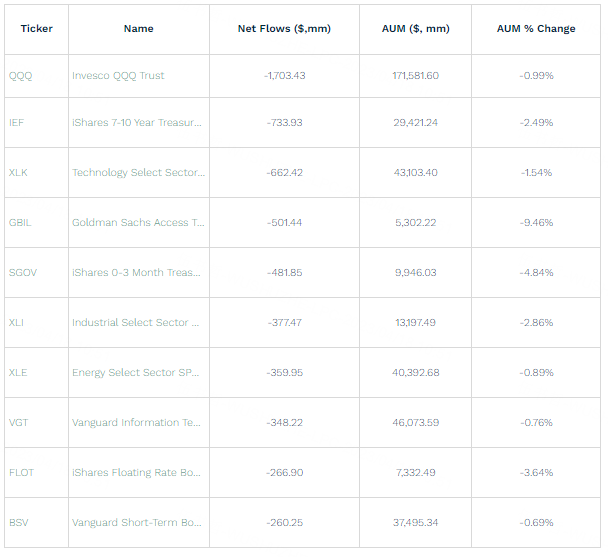Viewport: 608px width, 557px height.
Task: Open the Technology Select Sector fund link
Action: [138, 173]
